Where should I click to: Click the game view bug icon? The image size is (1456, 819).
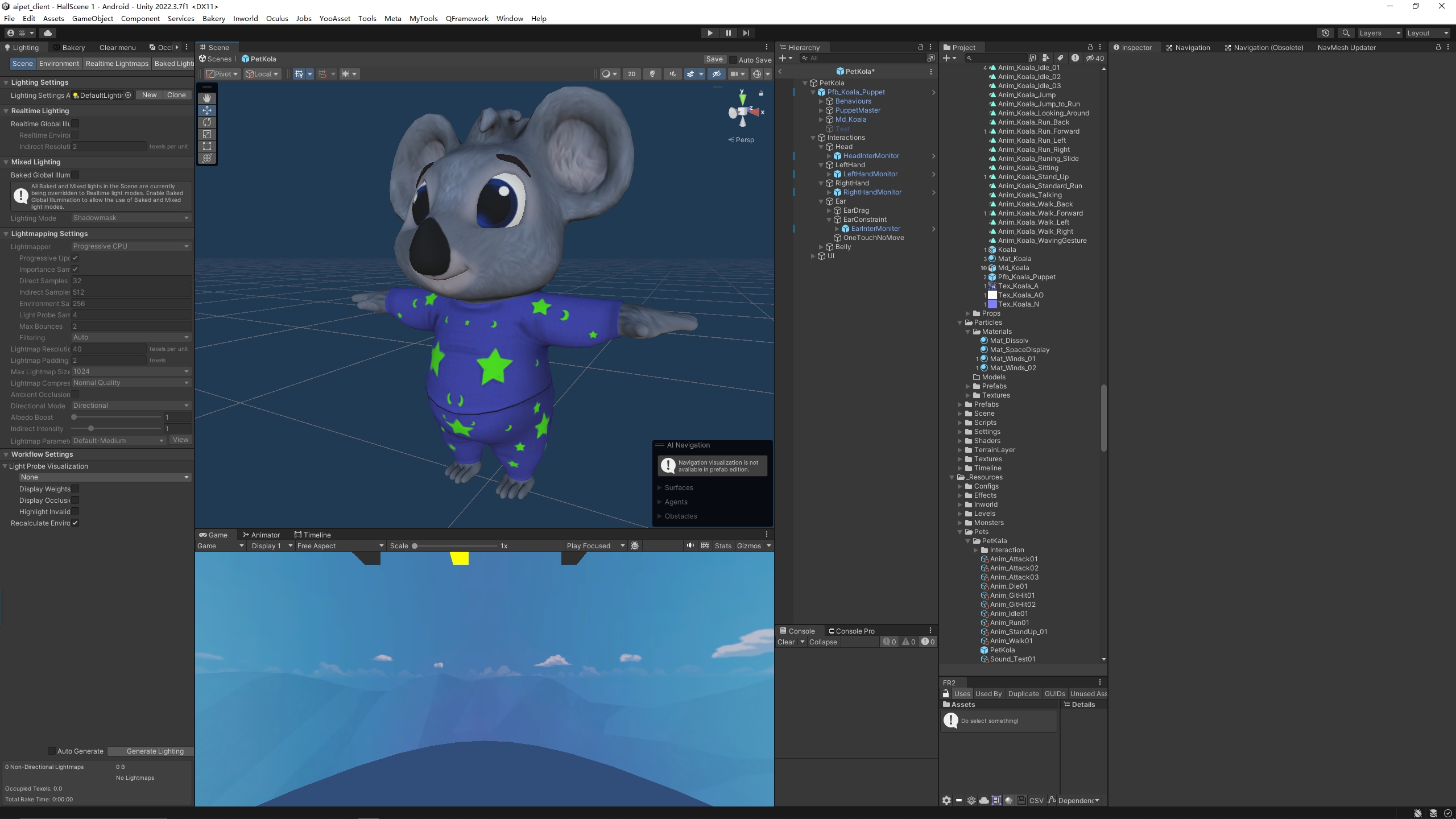click(635, 545)
